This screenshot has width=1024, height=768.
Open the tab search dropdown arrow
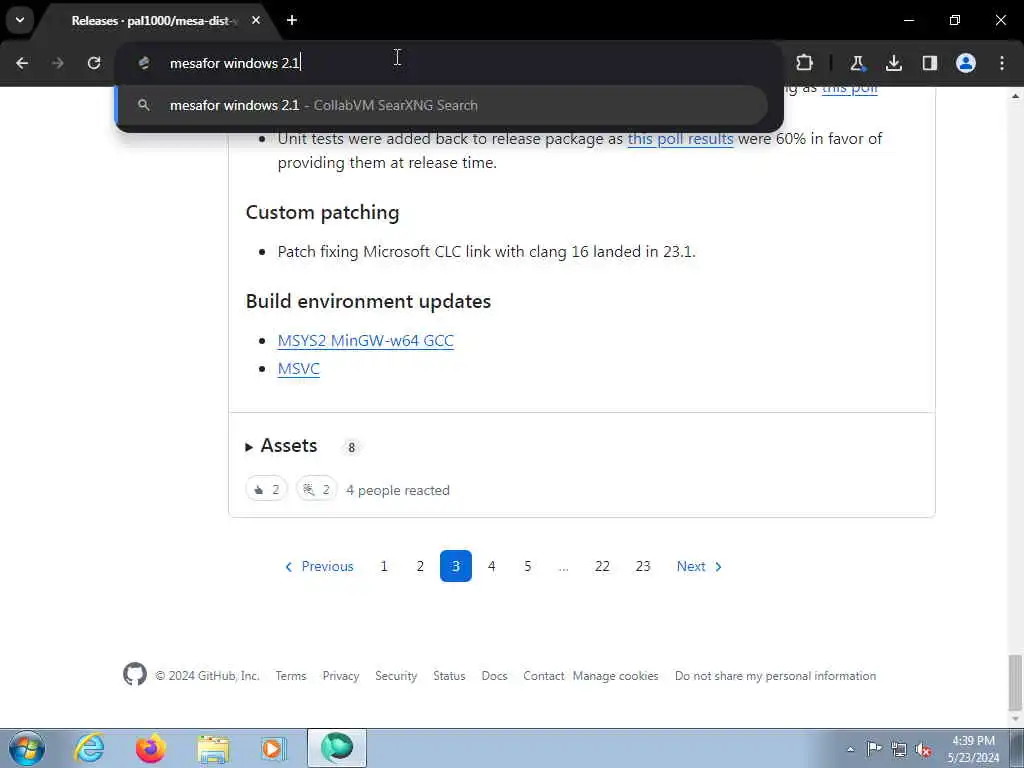pyautogui.click(x=20, y=20)
